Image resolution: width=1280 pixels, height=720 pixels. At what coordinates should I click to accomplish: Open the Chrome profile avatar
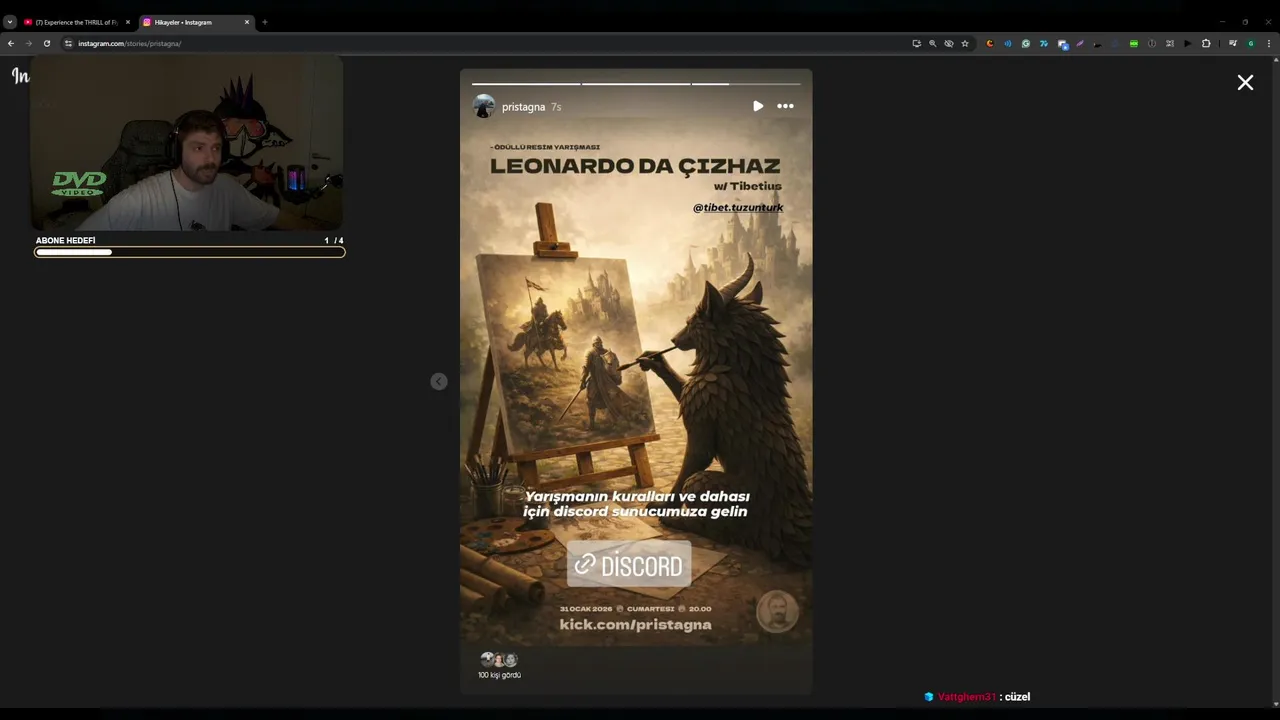click(x=1251, y=44)
